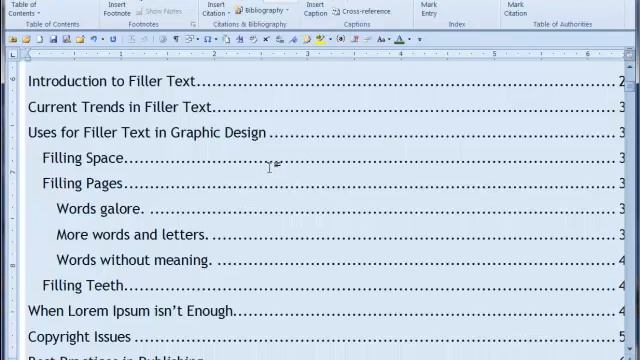
Task: Click the "Filling Pages" TOC entry
Action: click(333, 183)
